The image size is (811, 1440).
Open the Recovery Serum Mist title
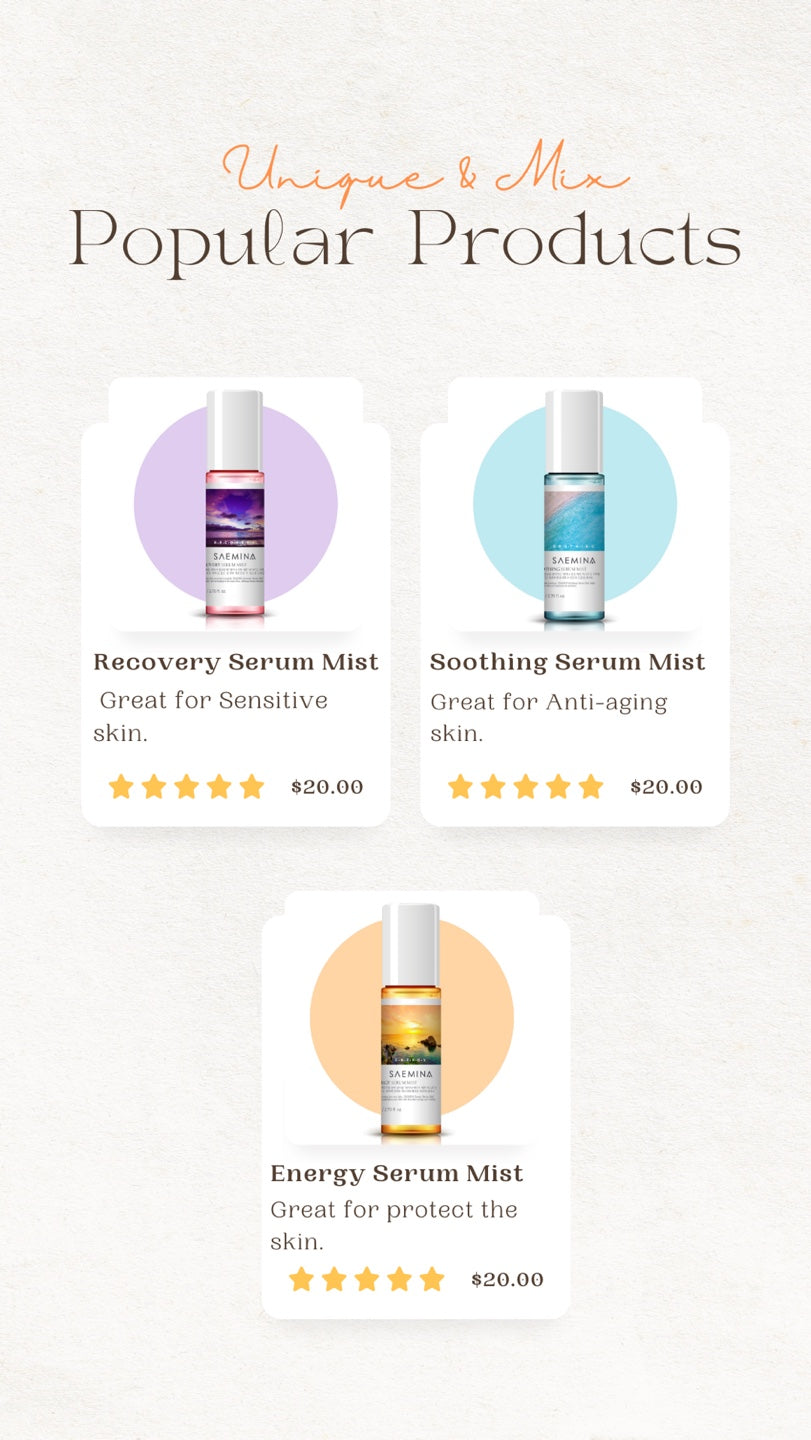[x=236, y=662]
